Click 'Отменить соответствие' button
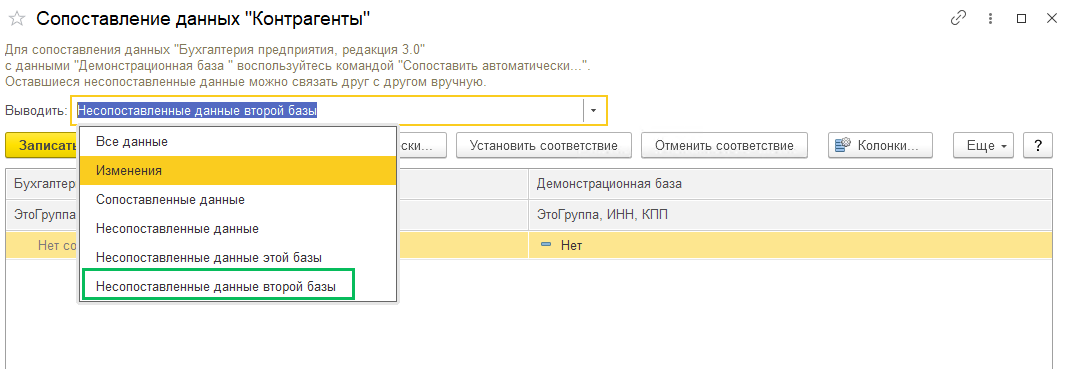The width and height of the screenshot is (1069, 369). 724,145
